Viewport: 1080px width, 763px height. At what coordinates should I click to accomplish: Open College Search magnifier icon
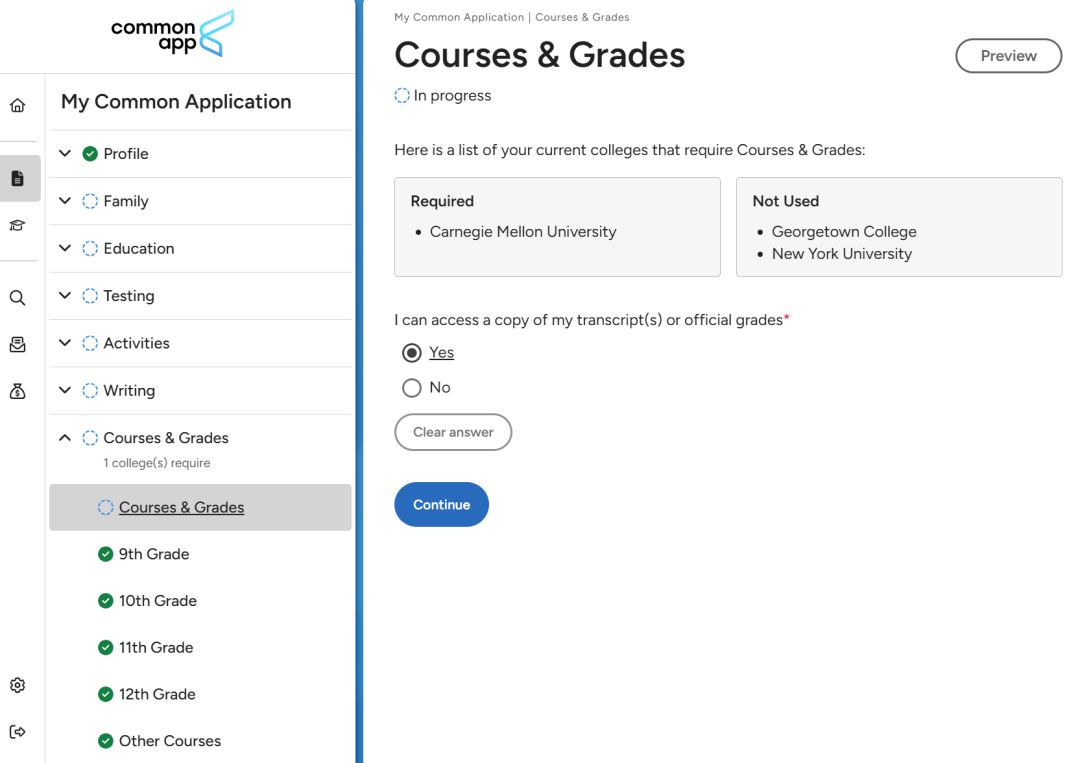tap(18, 297)
